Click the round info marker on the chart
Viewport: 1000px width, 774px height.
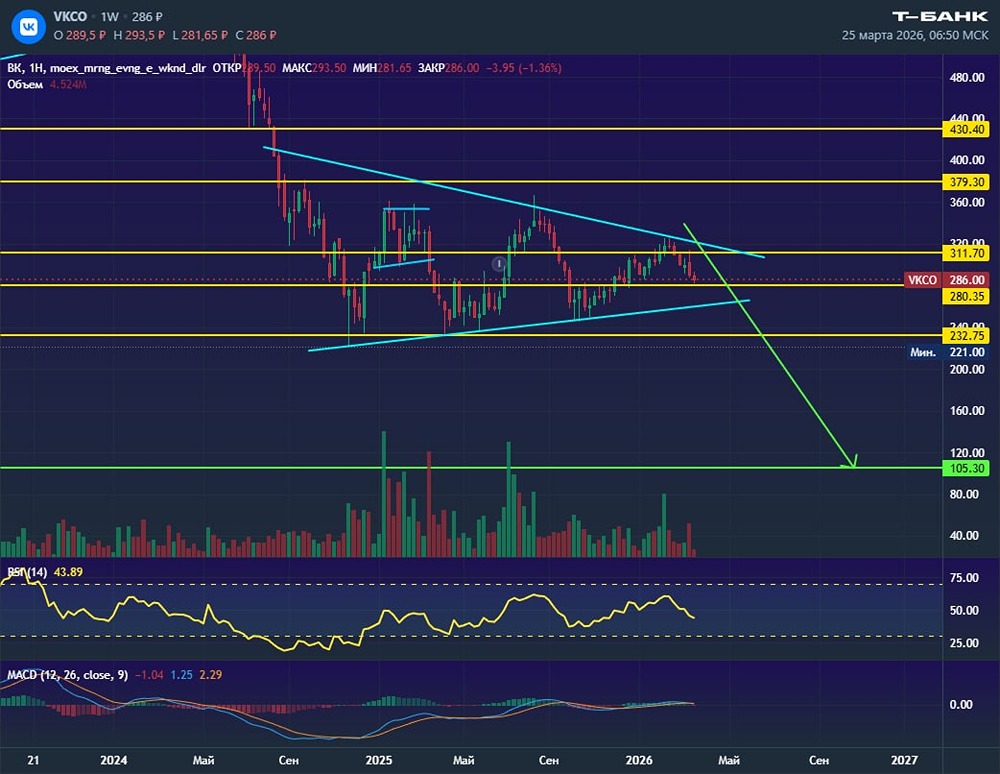click(499, 263)
